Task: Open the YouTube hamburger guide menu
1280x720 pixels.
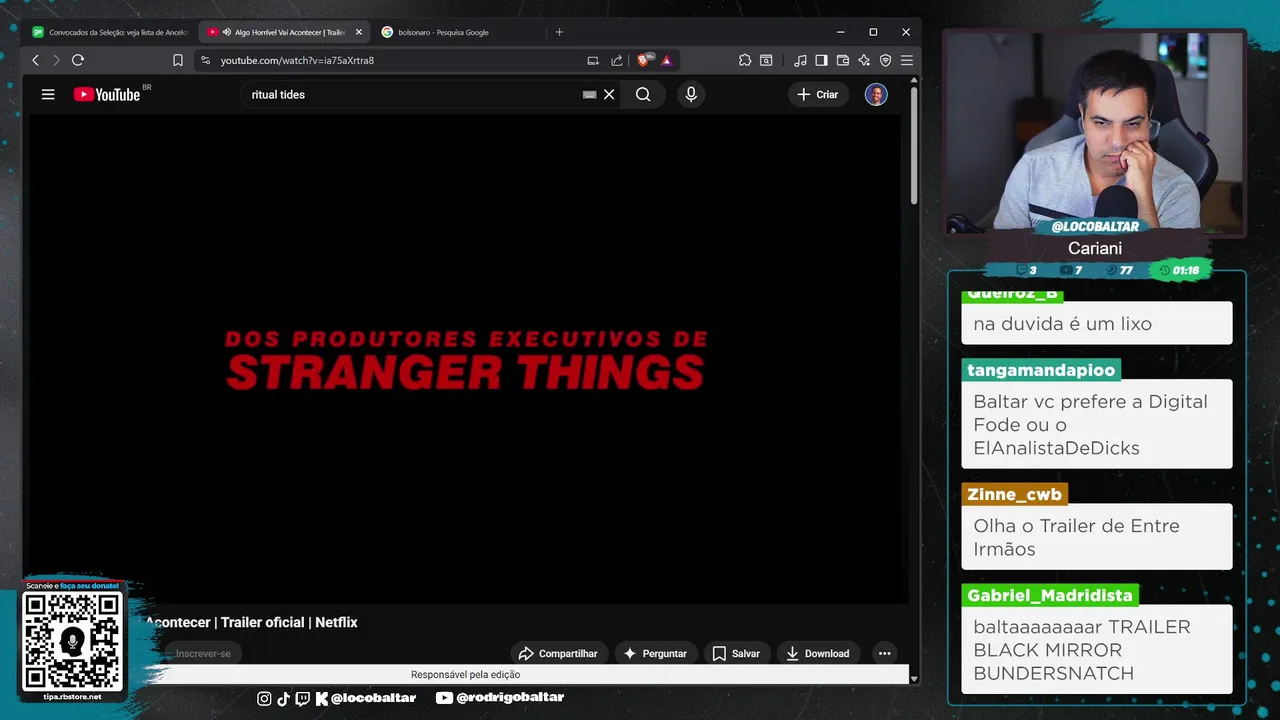Action: 48,94
